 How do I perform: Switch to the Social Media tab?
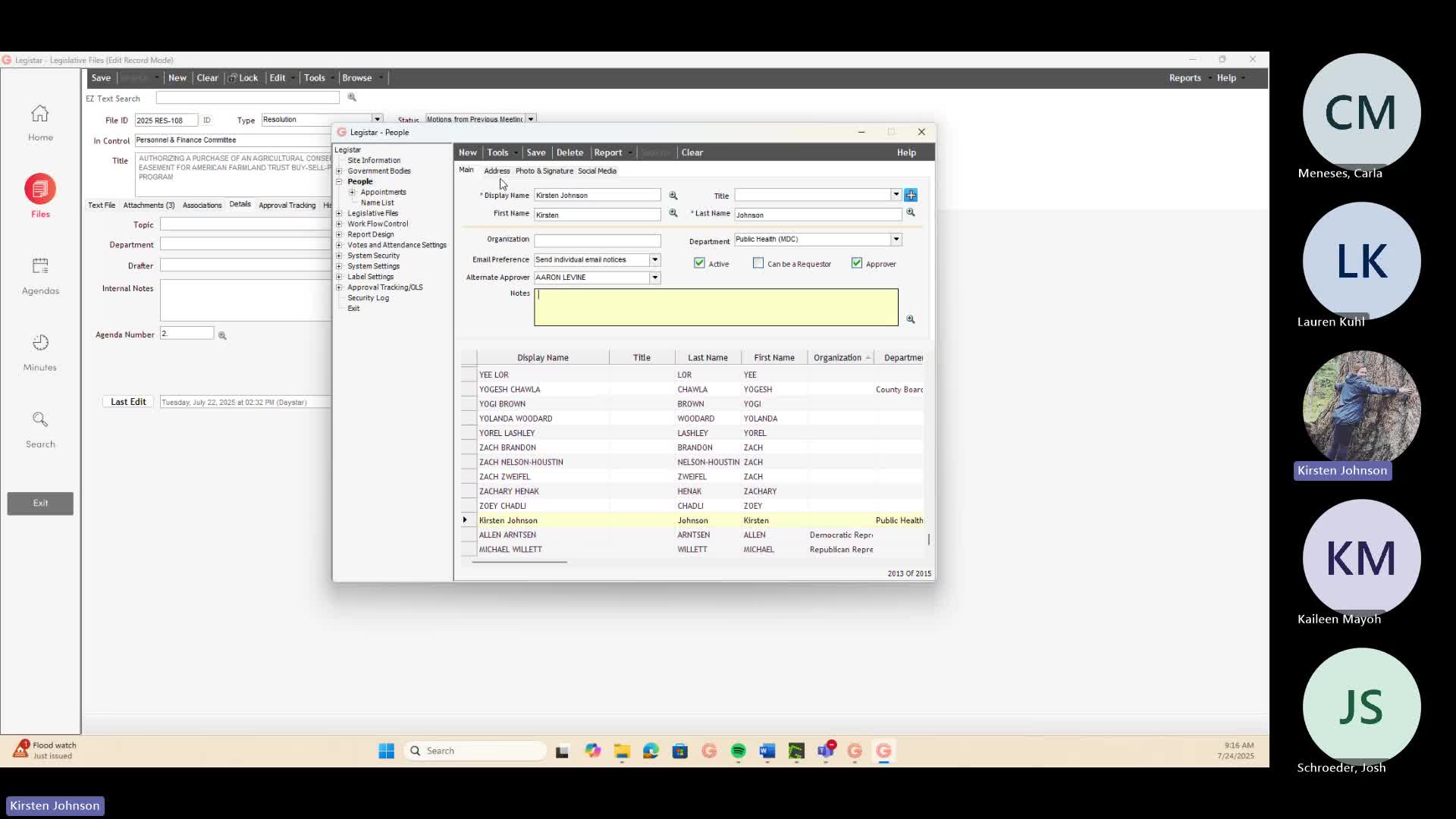(597, 171)
